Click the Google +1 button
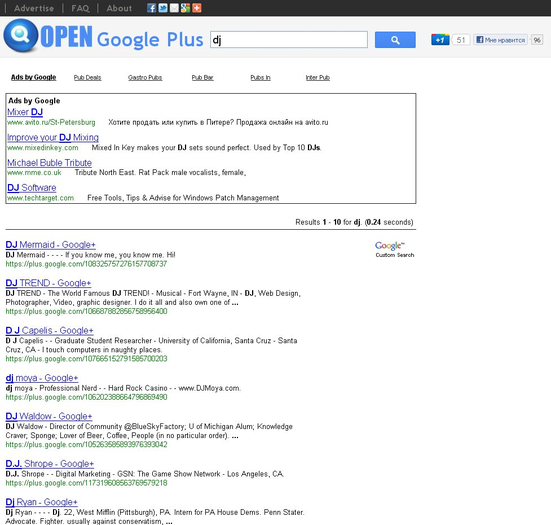Image resolution: width=551 pixels, height=525 pixels. click(x=440, y=40)
